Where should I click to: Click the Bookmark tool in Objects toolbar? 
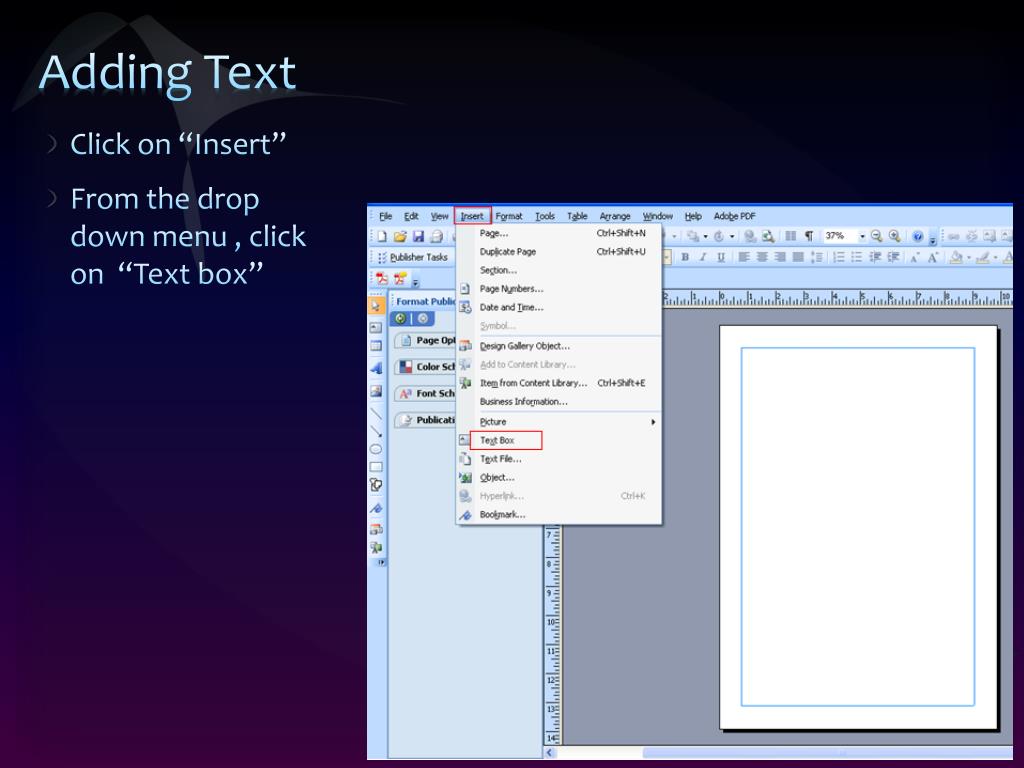coord(376,508)
